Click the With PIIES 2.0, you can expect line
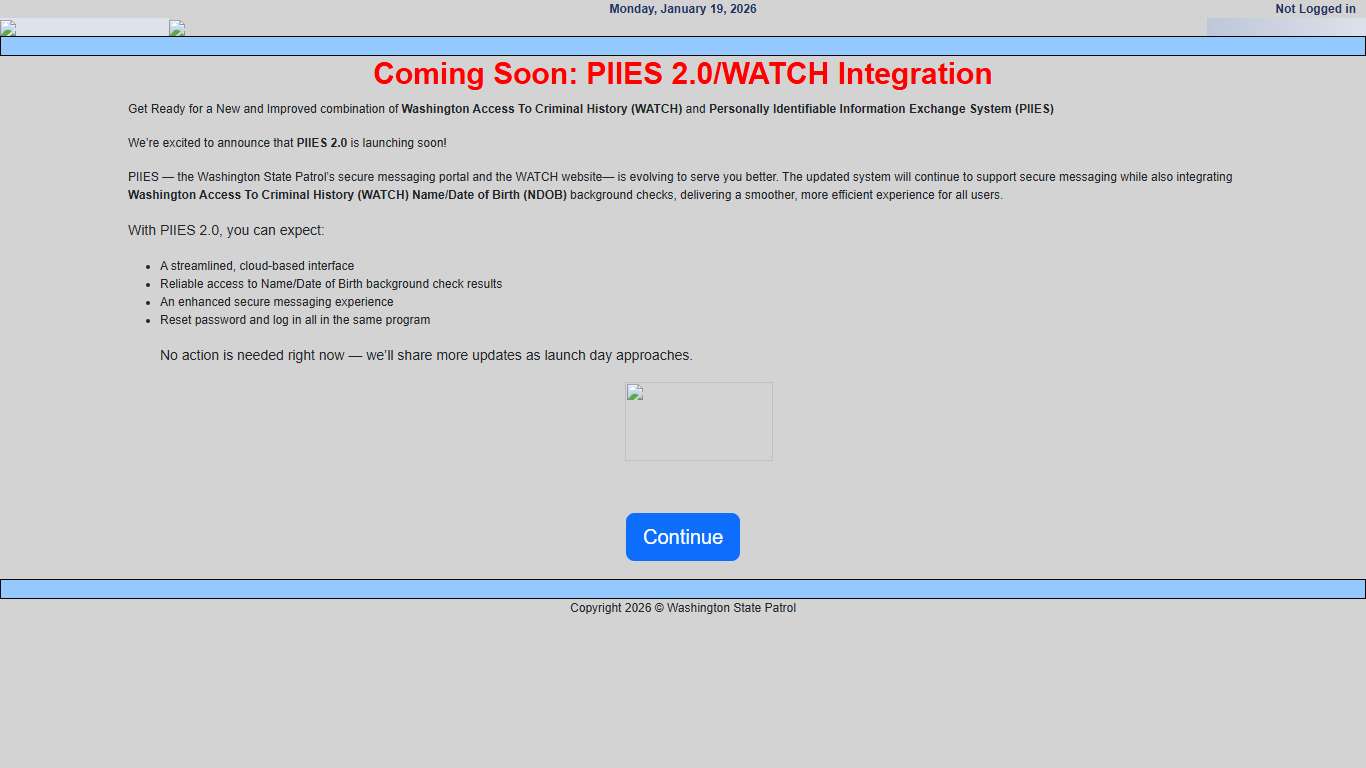 [226, 230]
